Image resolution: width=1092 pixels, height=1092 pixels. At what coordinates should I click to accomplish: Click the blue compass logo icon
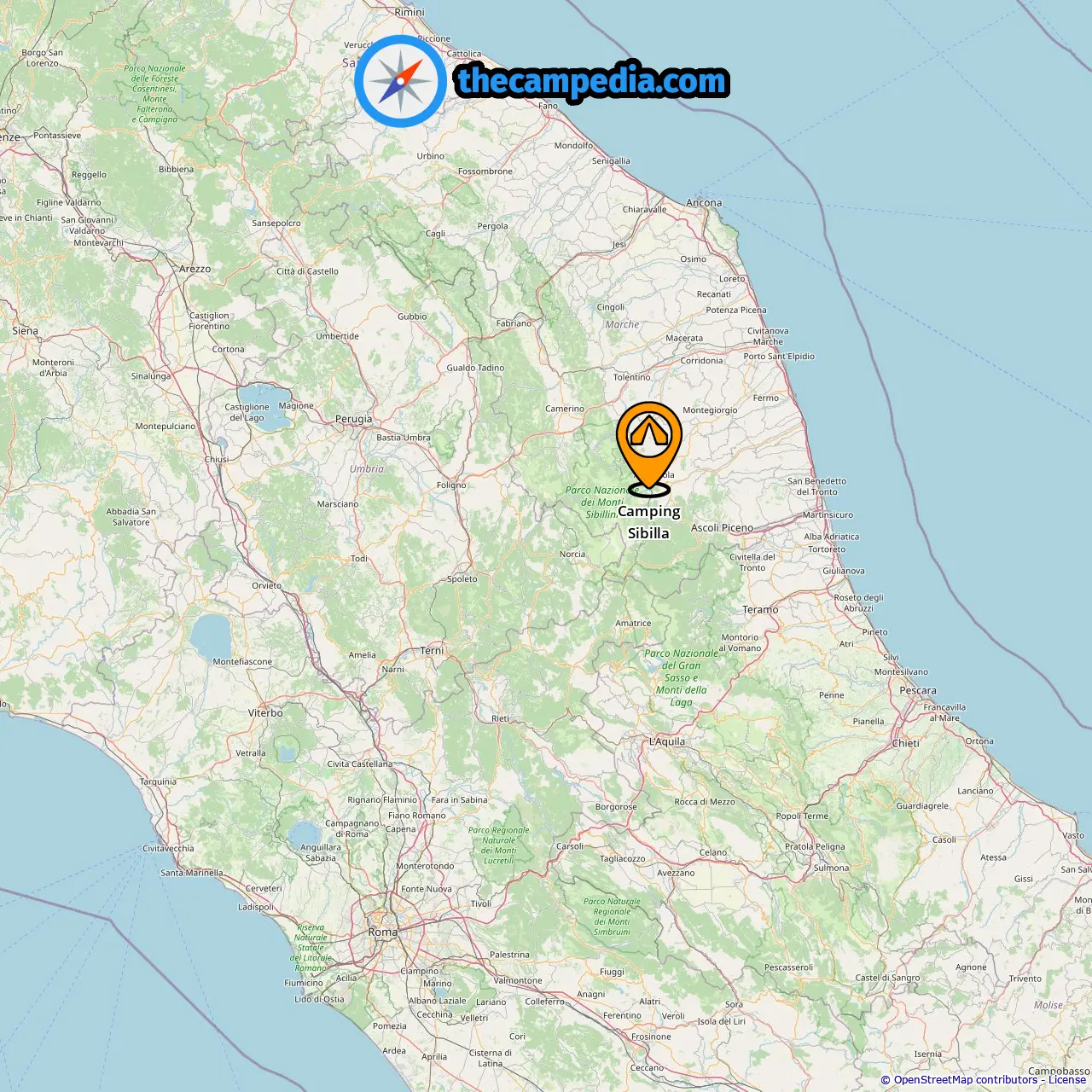click(x=400, y=81)
